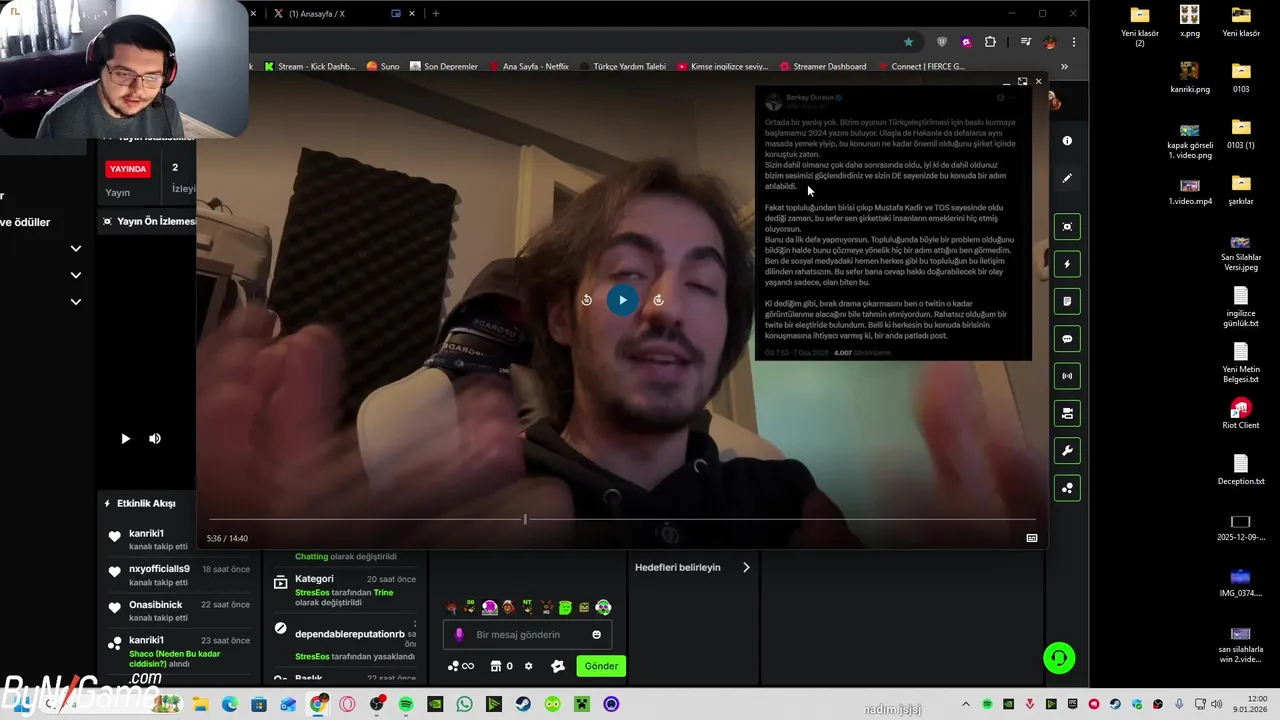Viewport: 1280px width, 720px height.
Task: Click the broadcast signal icon in the sidebar
Action: (1067, 376)
